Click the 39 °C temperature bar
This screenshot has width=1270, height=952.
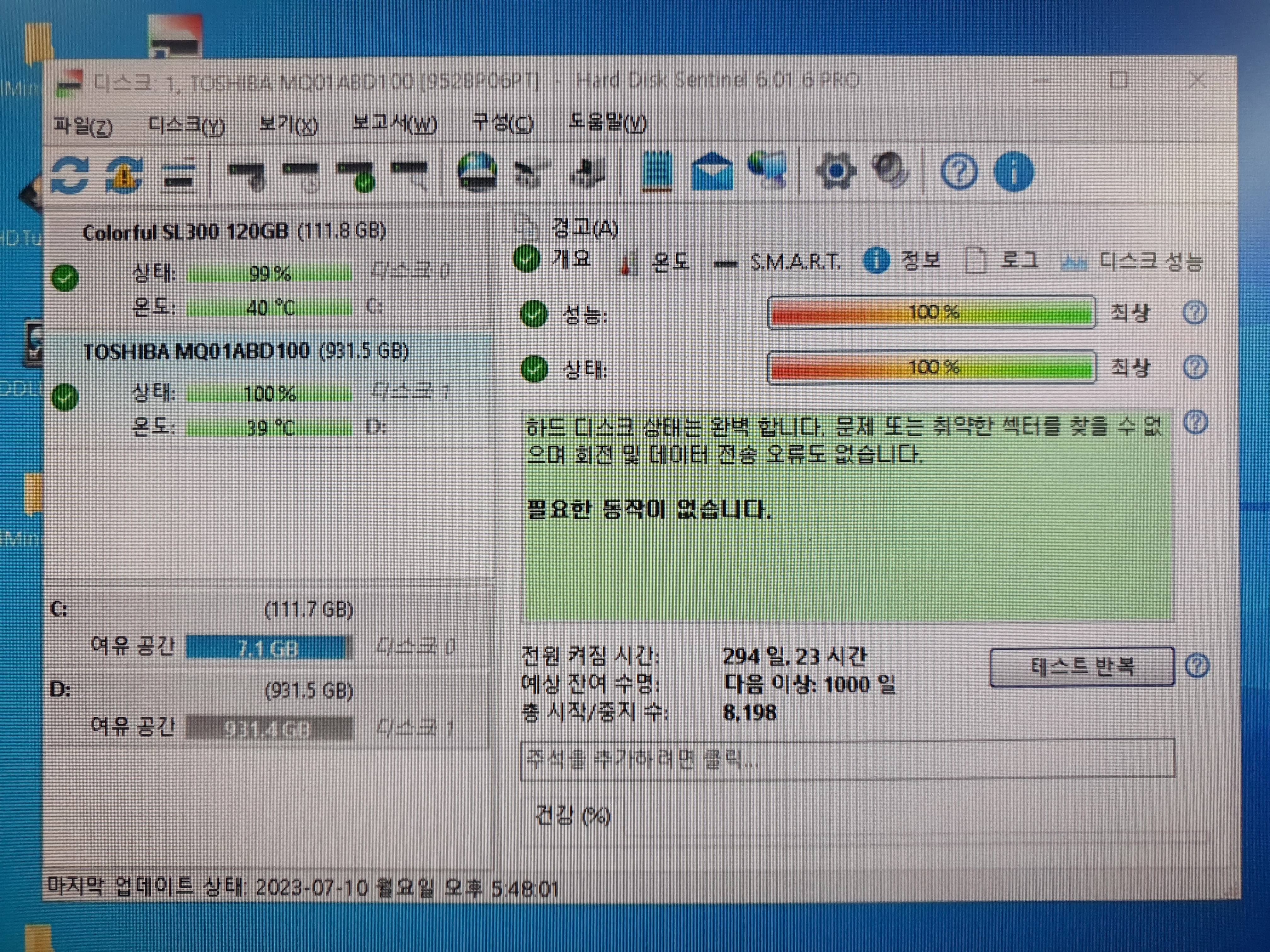[x=269, y=428]
